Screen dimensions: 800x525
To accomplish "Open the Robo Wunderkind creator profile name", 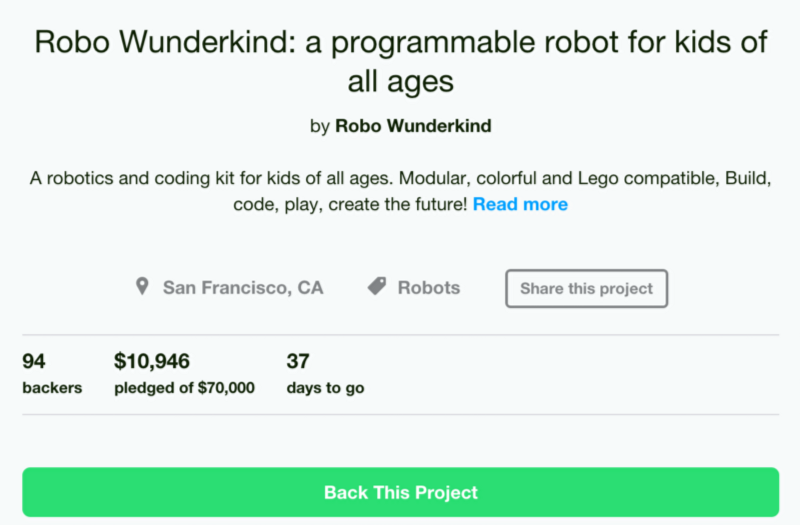I will [x=413, y=126].
